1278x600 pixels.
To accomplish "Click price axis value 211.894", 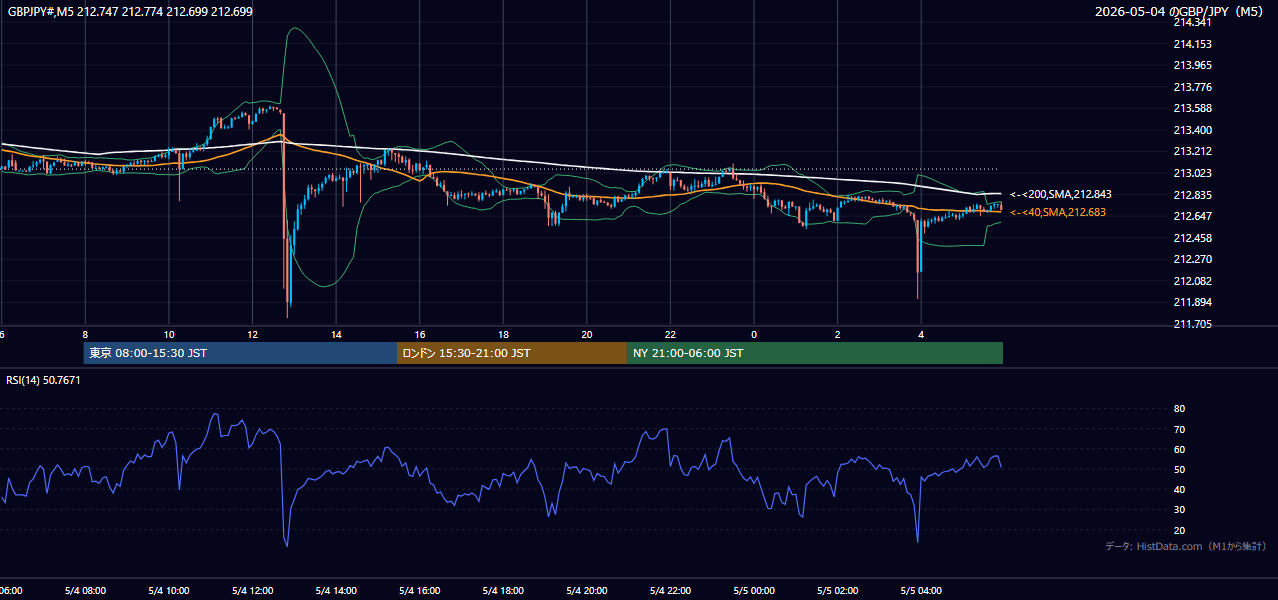I will click(1192, 302).
